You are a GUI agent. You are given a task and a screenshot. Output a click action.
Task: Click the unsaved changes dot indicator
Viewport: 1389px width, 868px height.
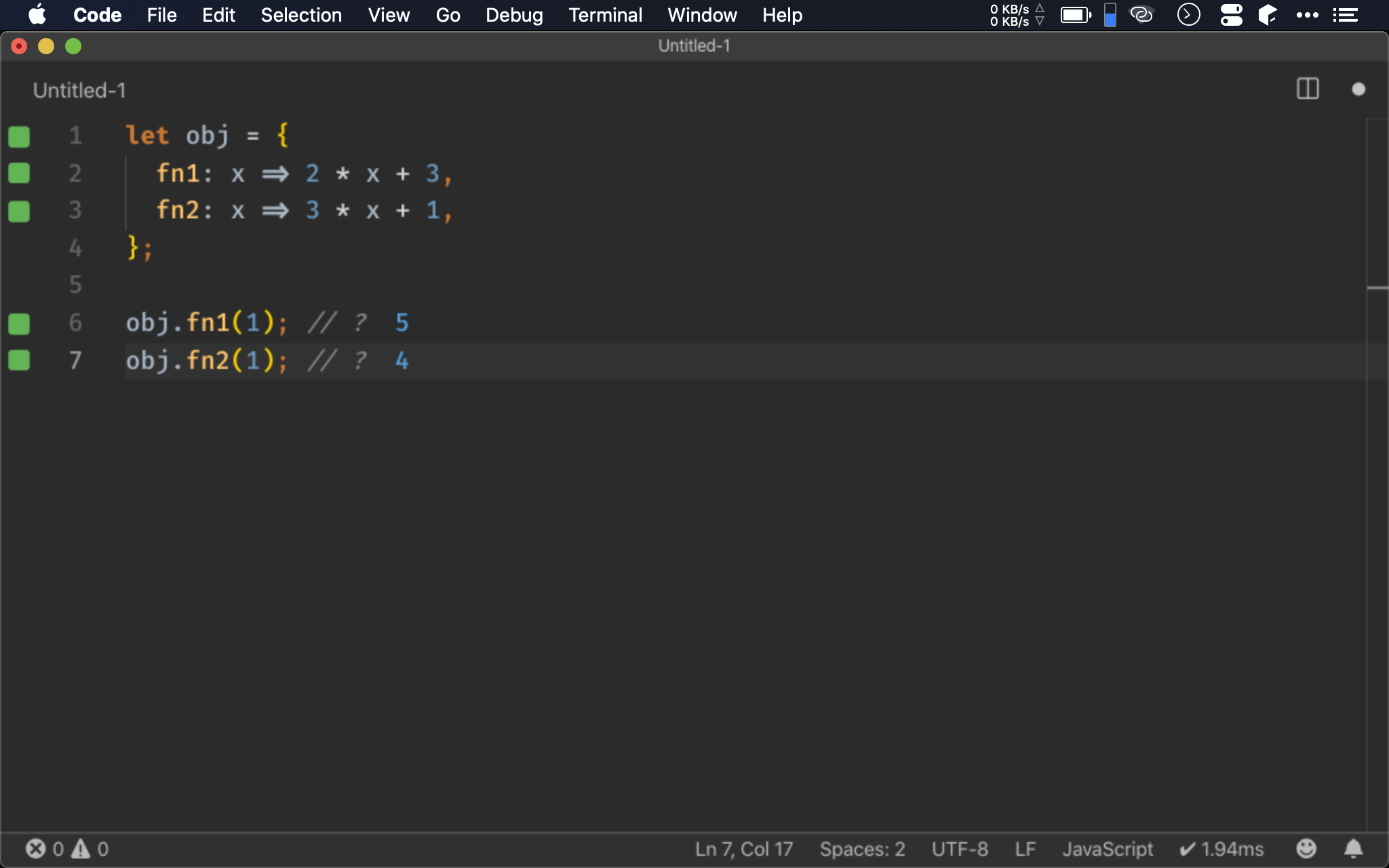[x=1358, y=90]
